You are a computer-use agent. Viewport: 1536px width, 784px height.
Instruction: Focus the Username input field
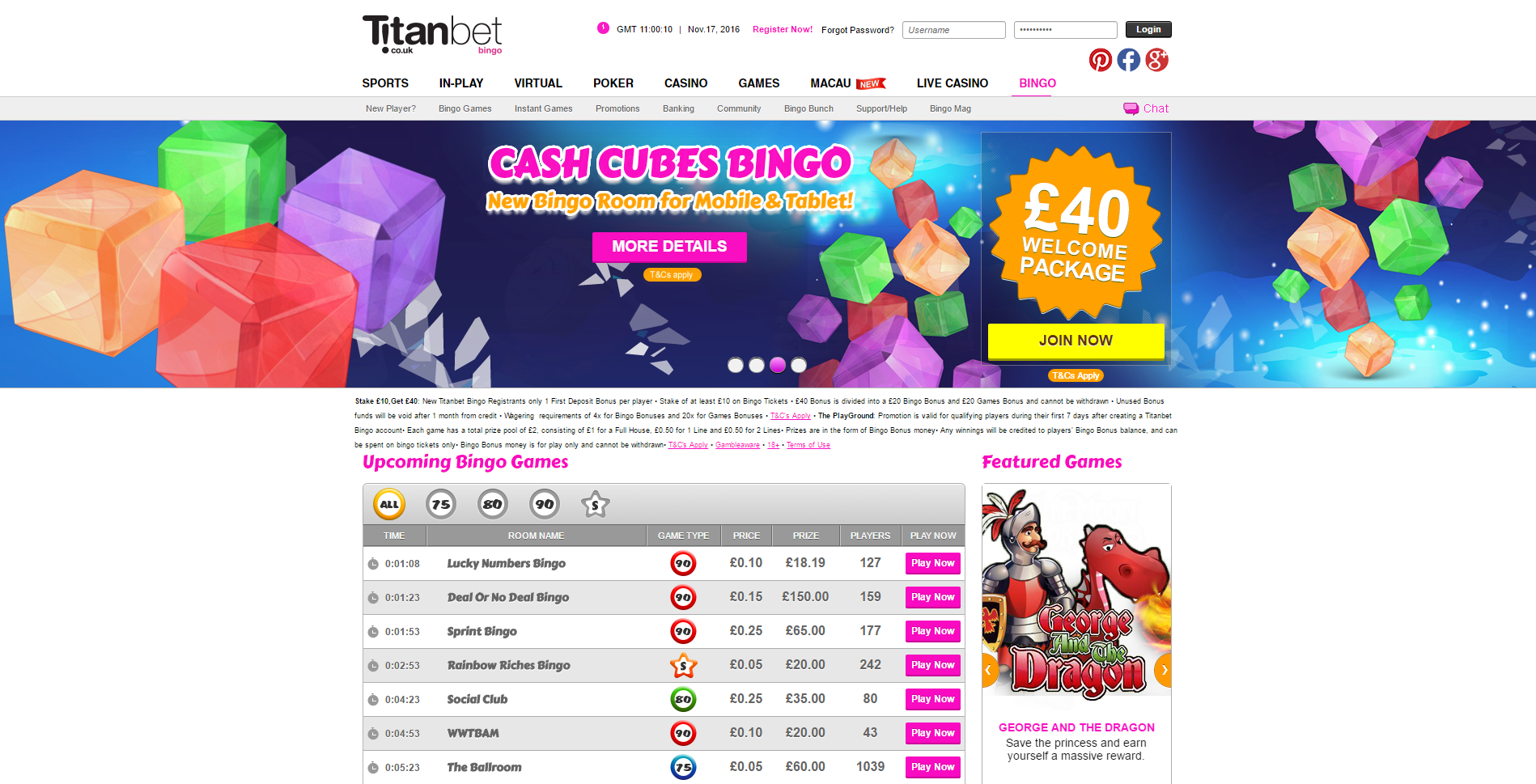(x=954, y=30)
